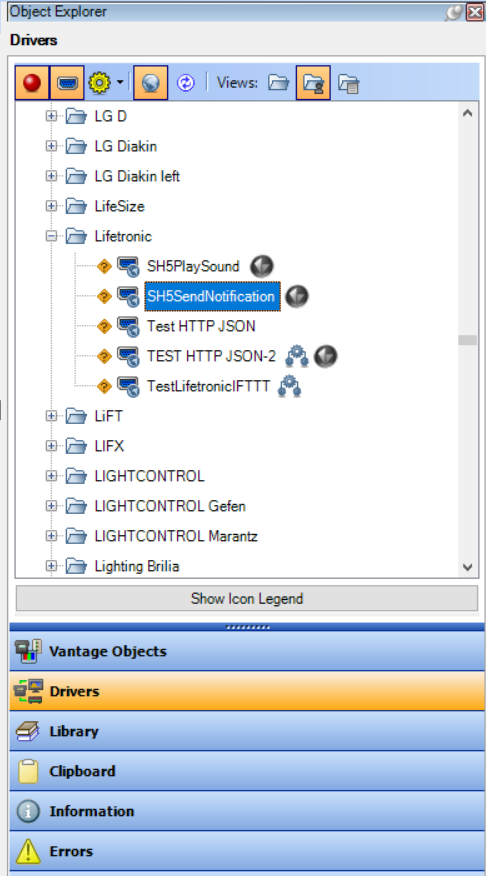Click the tree's vertical scrollbar thumb
This screenshot has height=876, width=486.
point(468,340)
